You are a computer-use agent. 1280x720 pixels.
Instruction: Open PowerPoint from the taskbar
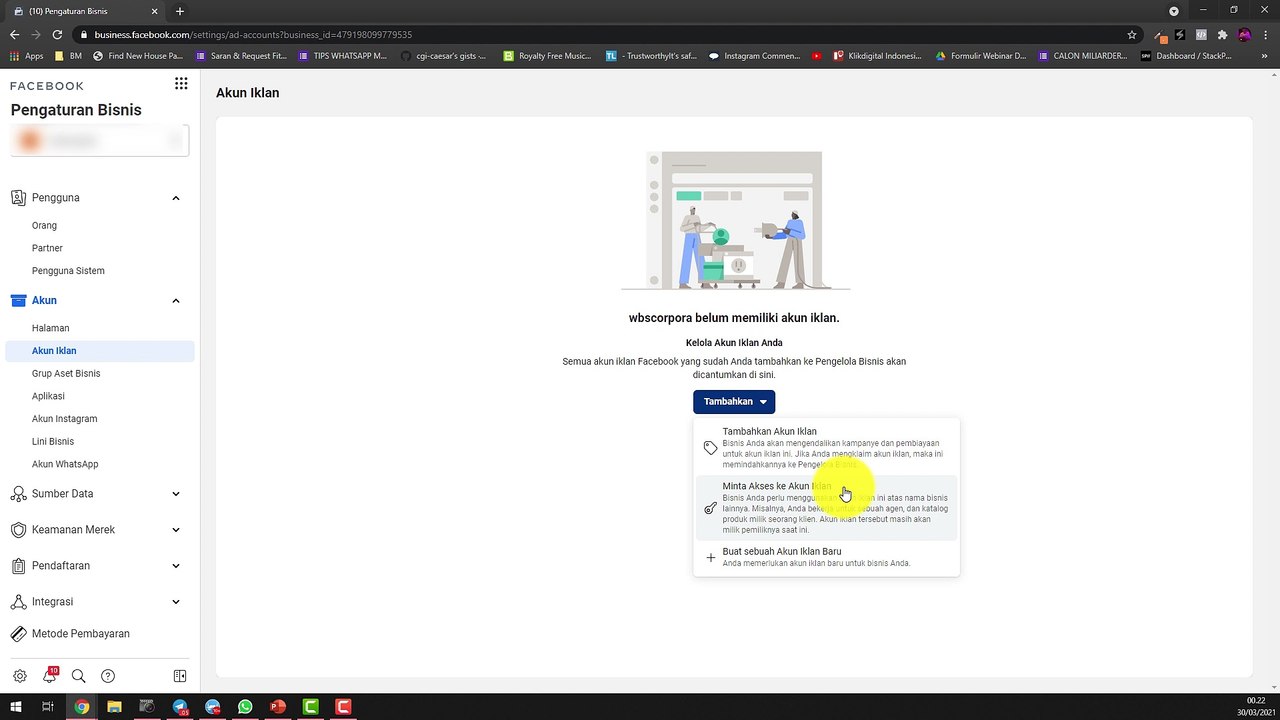(x=278, y=707)
